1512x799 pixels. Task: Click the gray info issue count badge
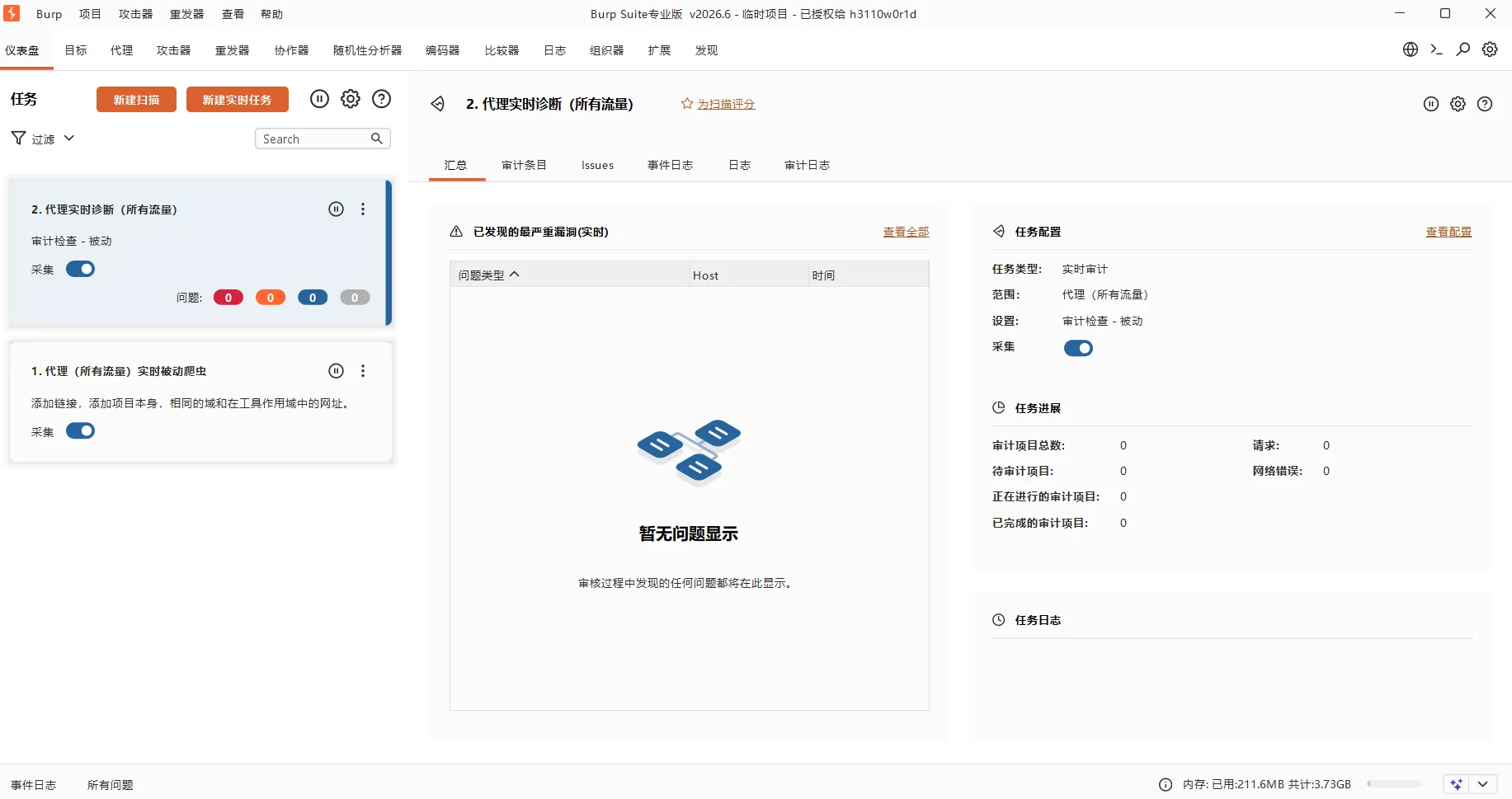pyautogui.click(x=355, y=298)
